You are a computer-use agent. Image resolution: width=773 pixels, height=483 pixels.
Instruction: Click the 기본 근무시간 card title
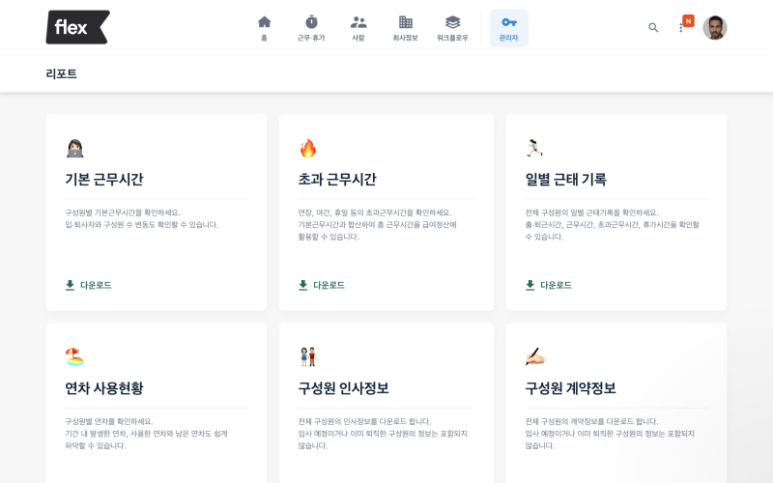pos(104,180)
